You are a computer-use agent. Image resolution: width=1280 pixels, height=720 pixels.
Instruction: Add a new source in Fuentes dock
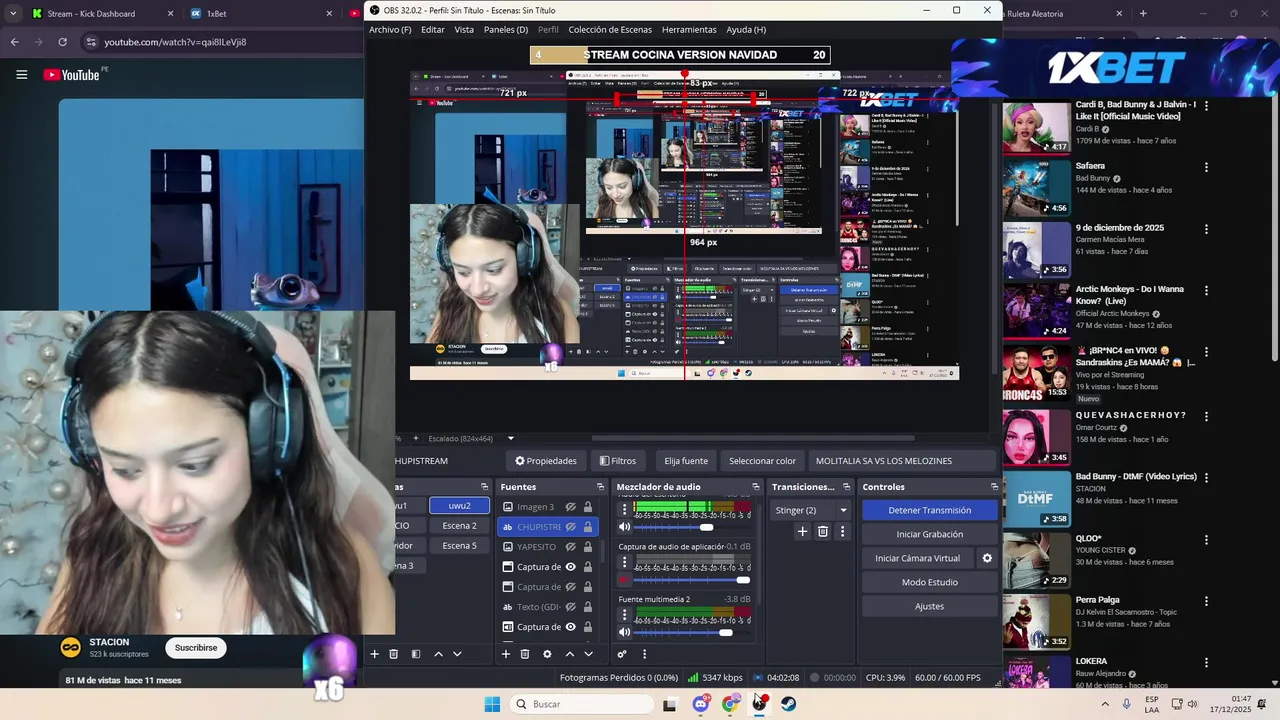point(505,654)
